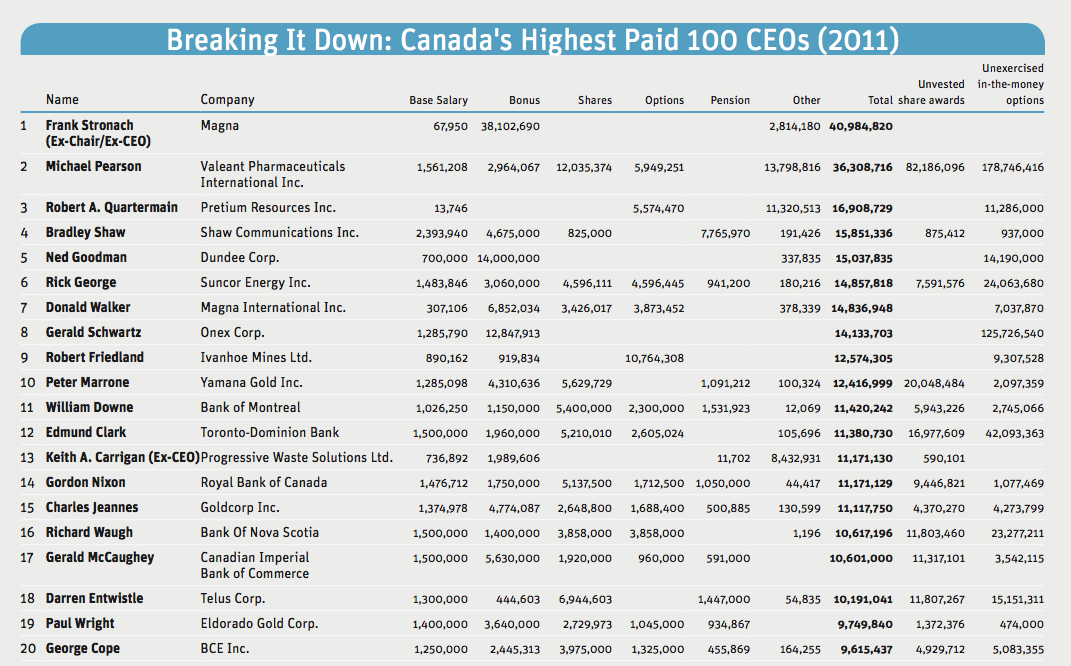Select the Unvested share awards header
This screenshot has width=1071, height=666.
[x=931, y=92]
